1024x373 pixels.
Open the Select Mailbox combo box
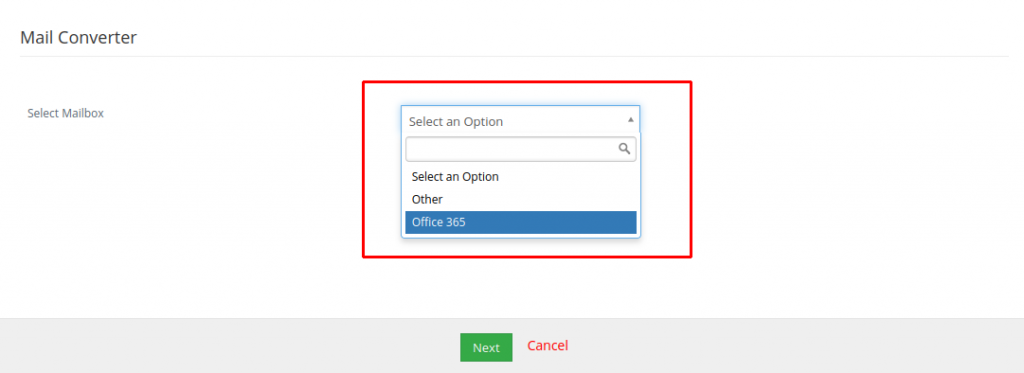(520, 121)
